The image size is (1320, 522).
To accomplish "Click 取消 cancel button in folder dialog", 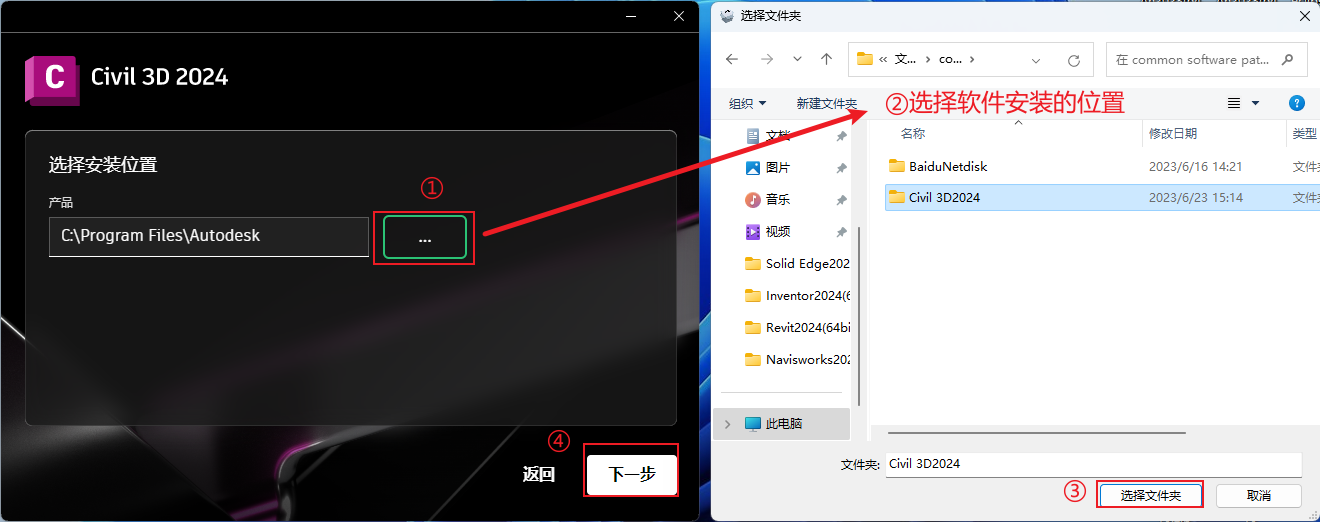I will point(1259,495).
